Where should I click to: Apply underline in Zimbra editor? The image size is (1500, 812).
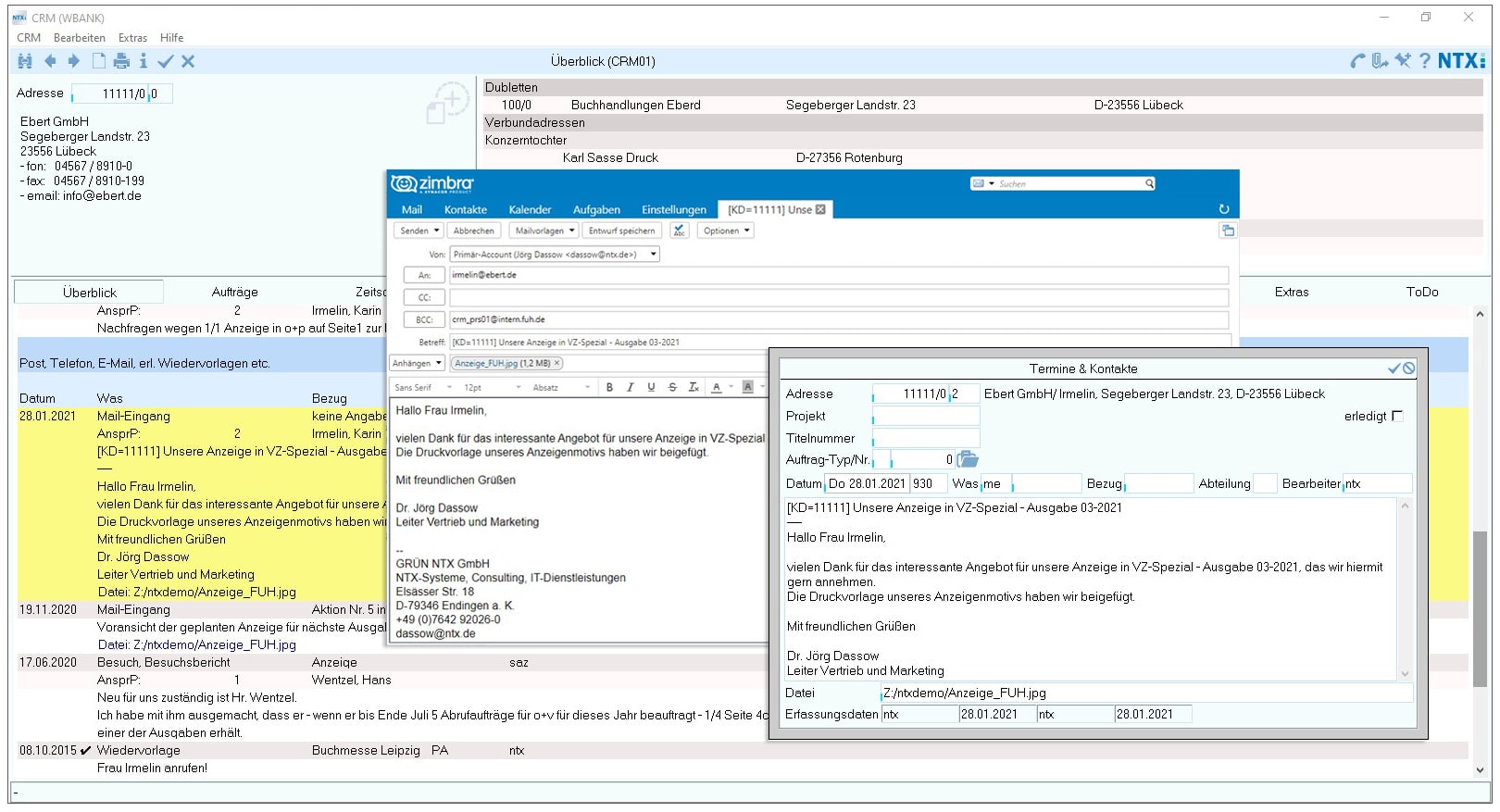pyautogui.click(x=651, y=387)
